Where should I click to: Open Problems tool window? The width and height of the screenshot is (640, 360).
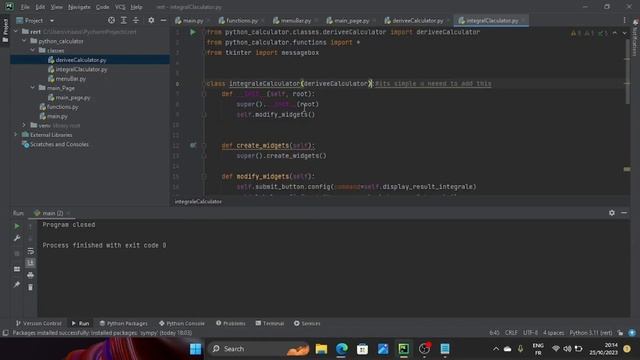point(231,323)
